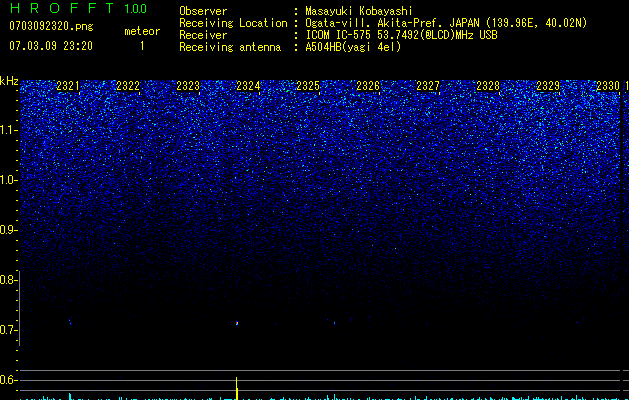Screen dimensions: 629x400
Task: Click the 2329 time marker
Action: 548,86
